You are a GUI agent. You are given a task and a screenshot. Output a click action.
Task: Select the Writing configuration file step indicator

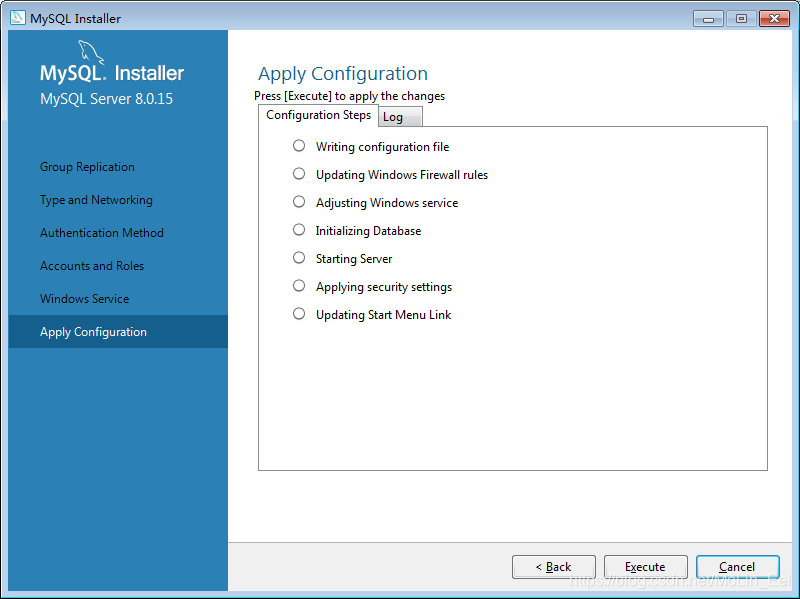pyautogui.click(x=299, y=146)
